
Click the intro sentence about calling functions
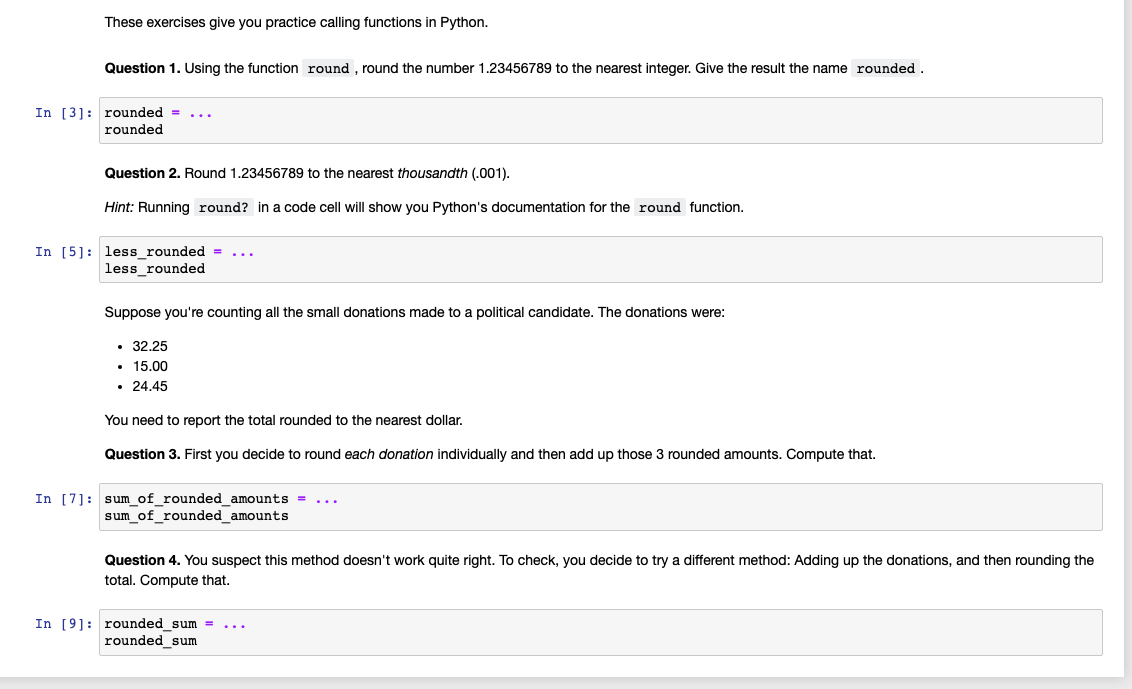296,22
